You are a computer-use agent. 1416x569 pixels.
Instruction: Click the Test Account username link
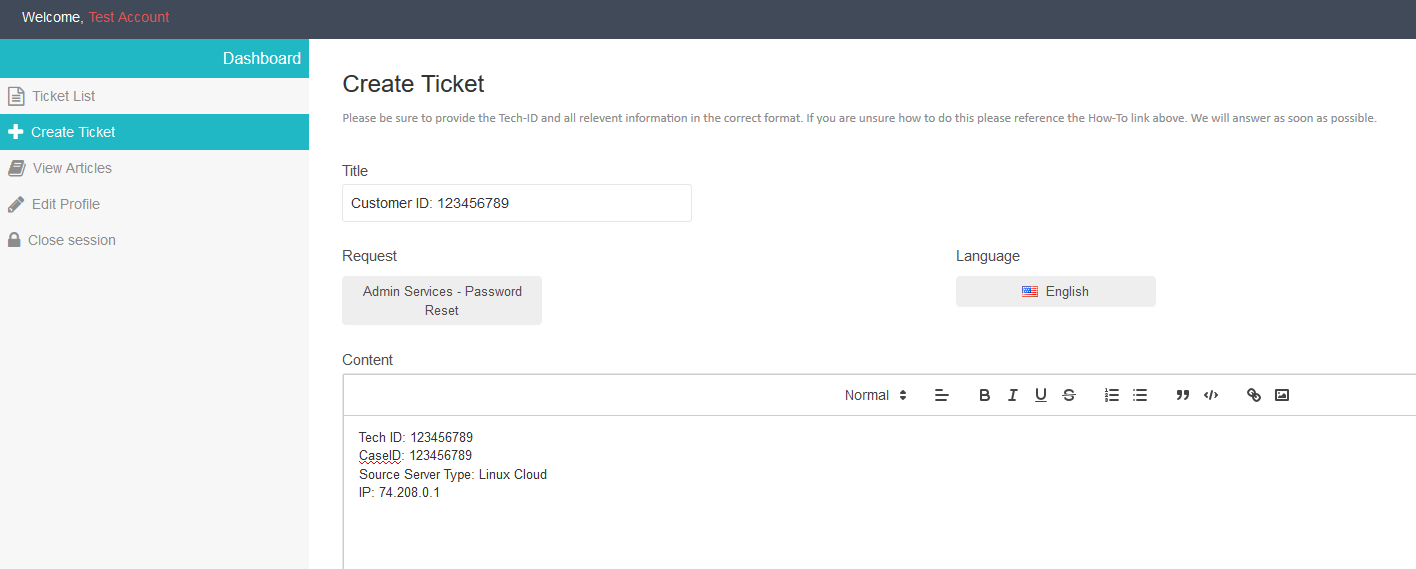click(x=129, y=17)
